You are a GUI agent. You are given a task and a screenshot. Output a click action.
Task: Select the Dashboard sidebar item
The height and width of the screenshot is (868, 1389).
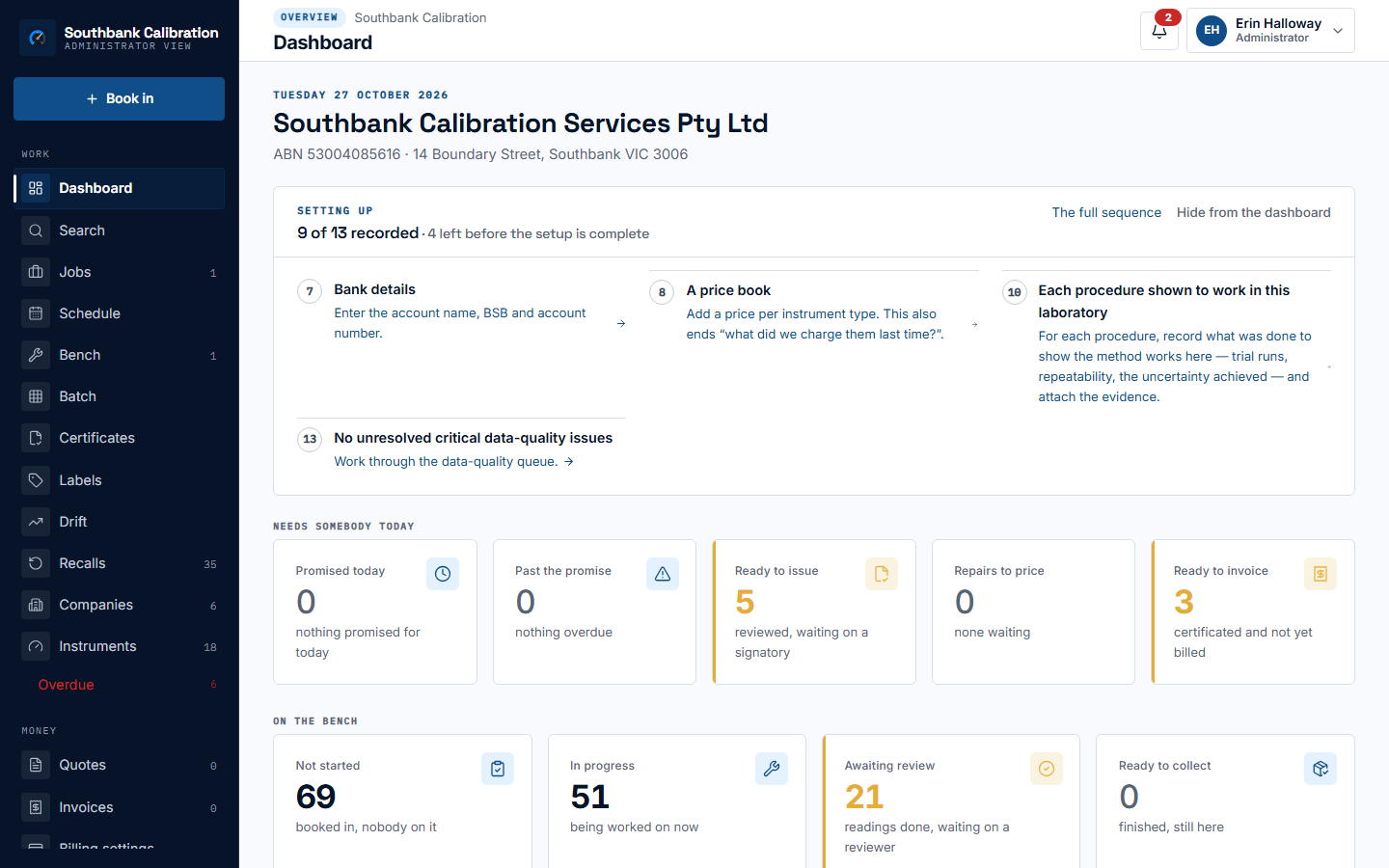119,188
